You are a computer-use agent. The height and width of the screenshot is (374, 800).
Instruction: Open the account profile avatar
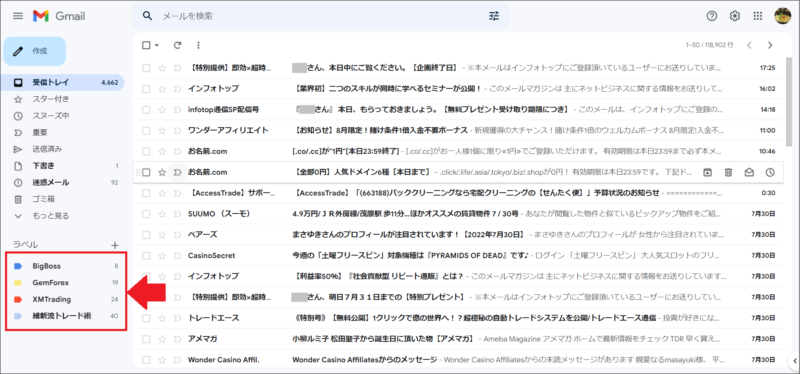tap(782, 16)
